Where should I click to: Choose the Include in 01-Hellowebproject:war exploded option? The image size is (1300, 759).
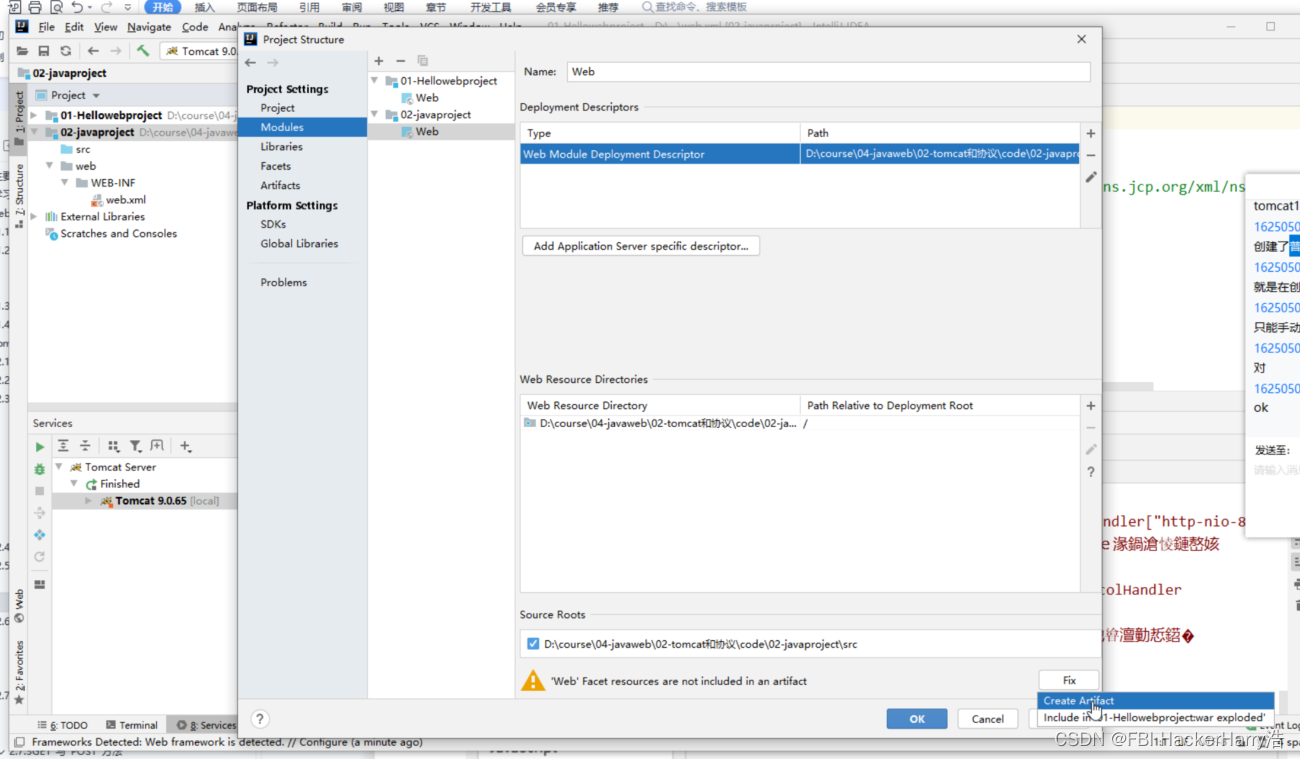point(1155,717)
